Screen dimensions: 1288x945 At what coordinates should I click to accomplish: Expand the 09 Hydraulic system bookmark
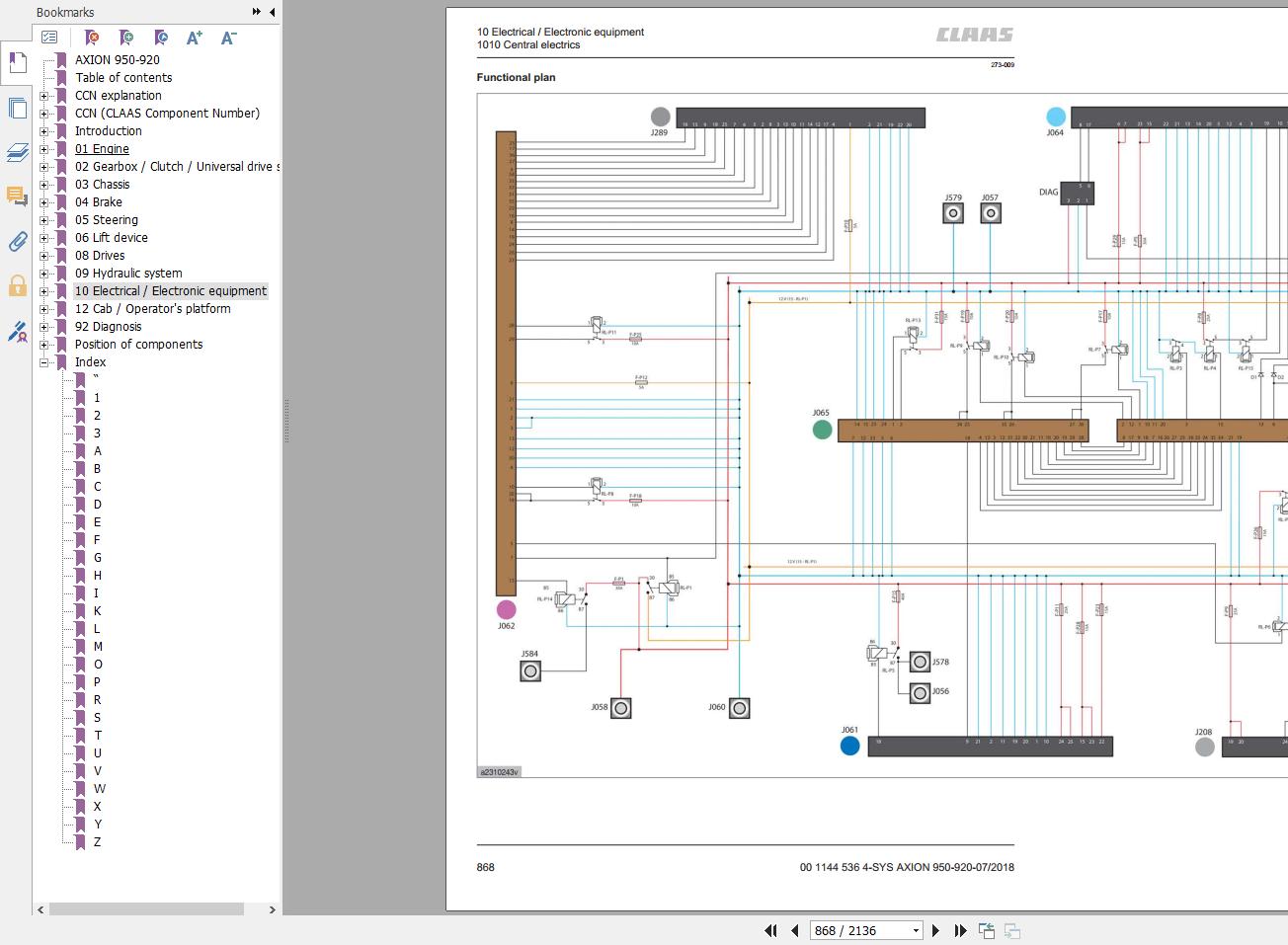tap(43, 274)
